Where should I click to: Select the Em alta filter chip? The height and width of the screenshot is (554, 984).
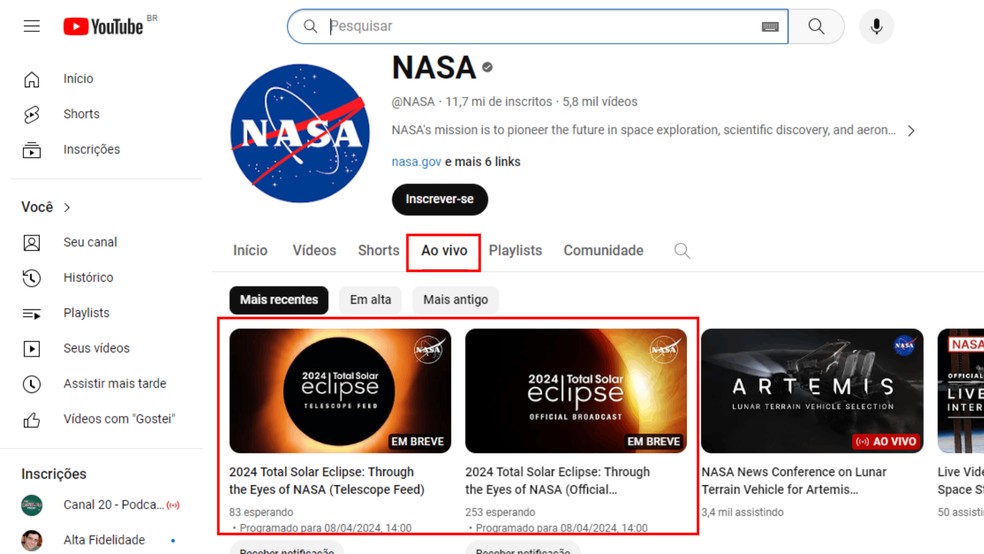[x=370, y=300]
